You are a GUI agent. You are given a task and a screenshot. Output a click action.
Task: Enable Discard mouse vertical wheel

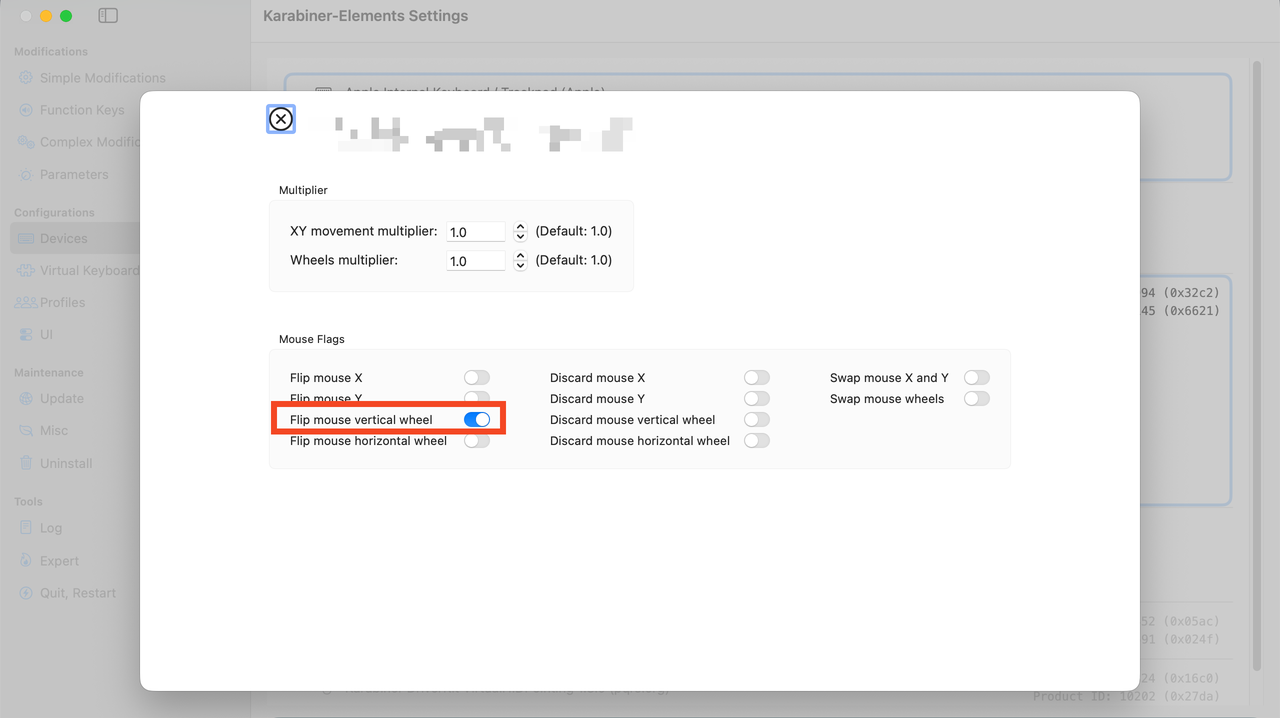pyautogui.click(x=756, y=420)
